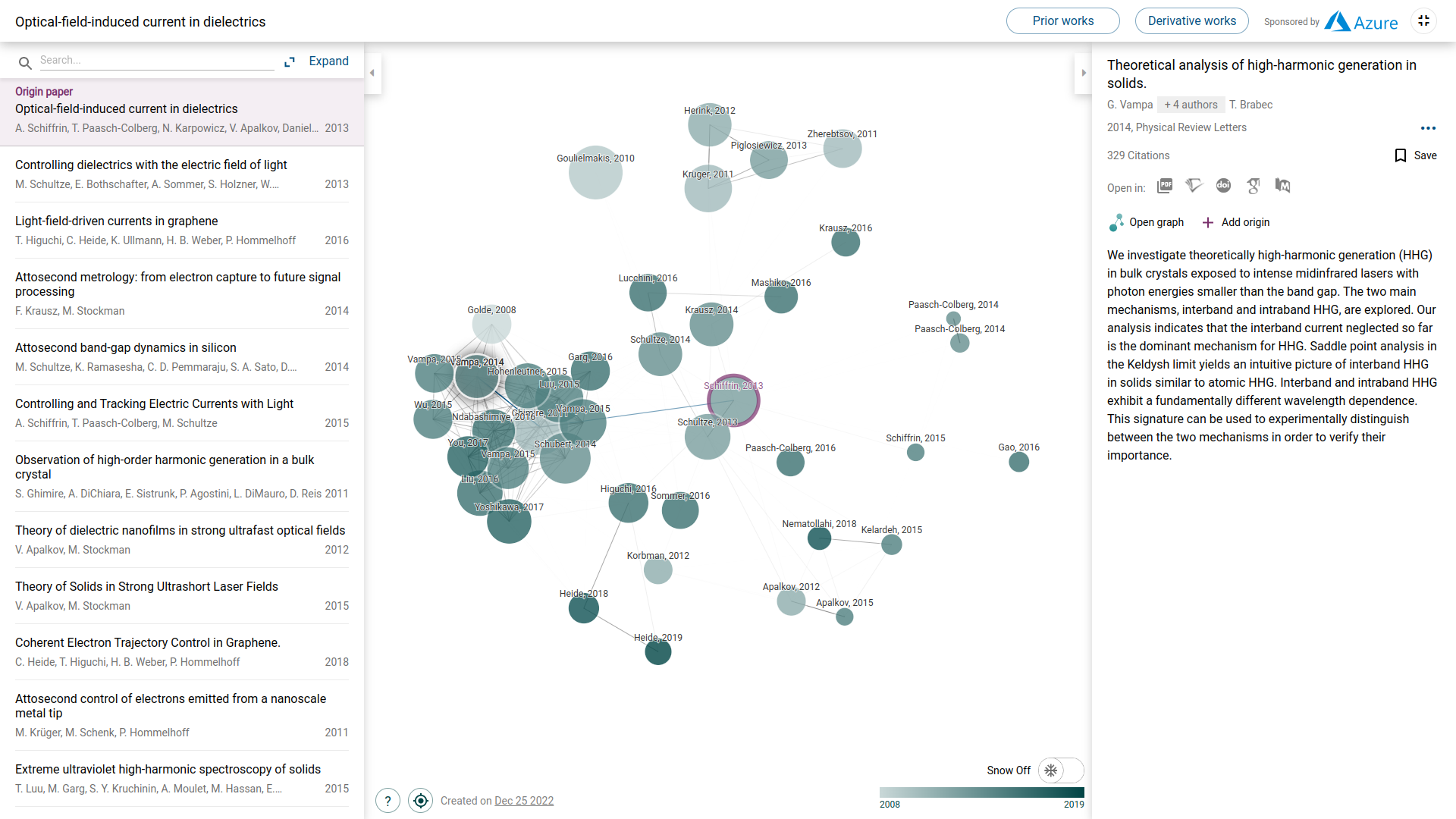The height and width of the screenshot is (819, 1456).
Task: Click the Heide, 2018 graph node
Action: point(584,608)
